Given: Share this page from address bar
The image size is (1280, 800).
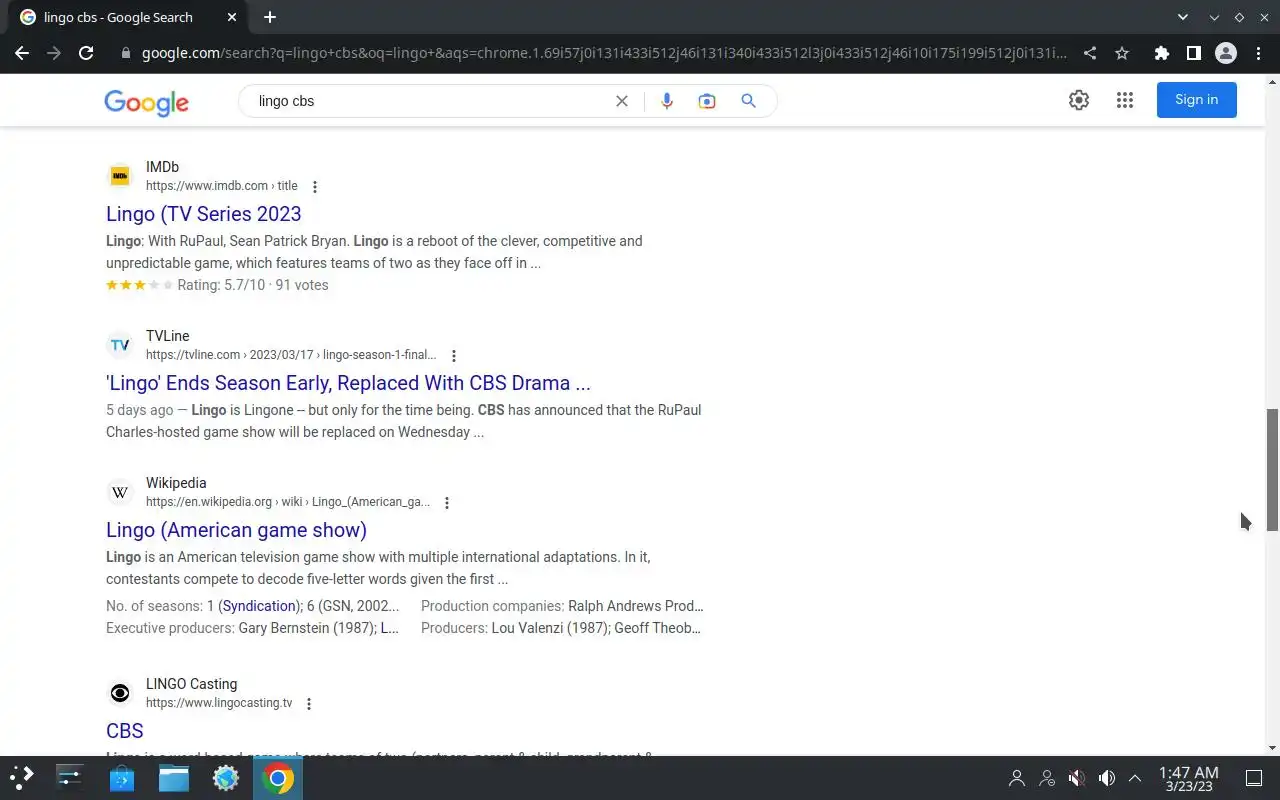Looking at the screenshot, I should coord(1090,53).
